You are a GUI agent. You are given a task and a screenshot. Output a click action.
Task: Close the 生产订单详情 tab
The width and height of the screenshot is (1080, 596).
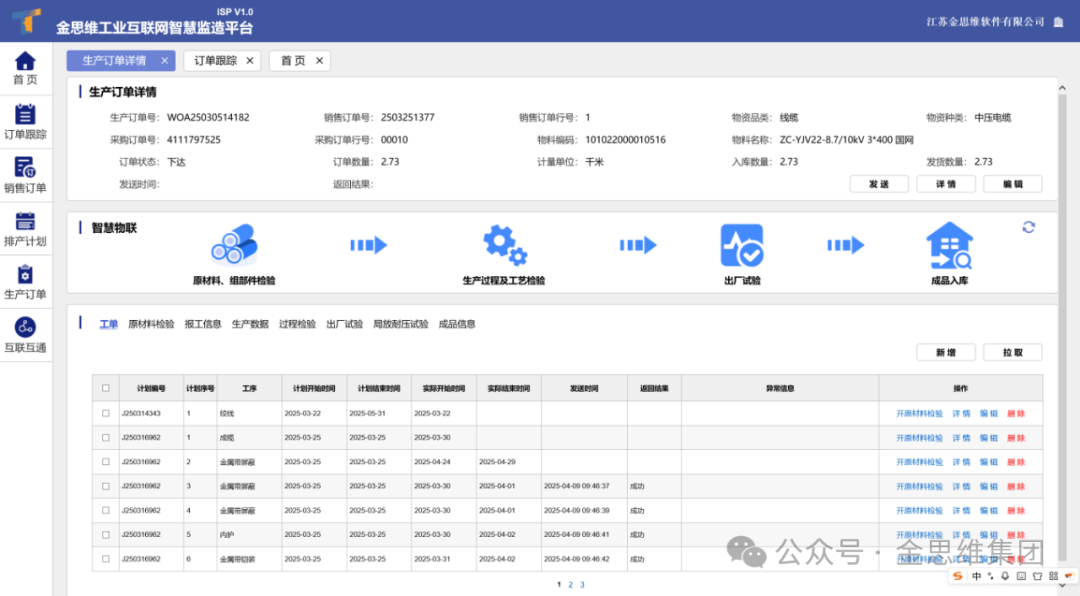click(165, 61)
